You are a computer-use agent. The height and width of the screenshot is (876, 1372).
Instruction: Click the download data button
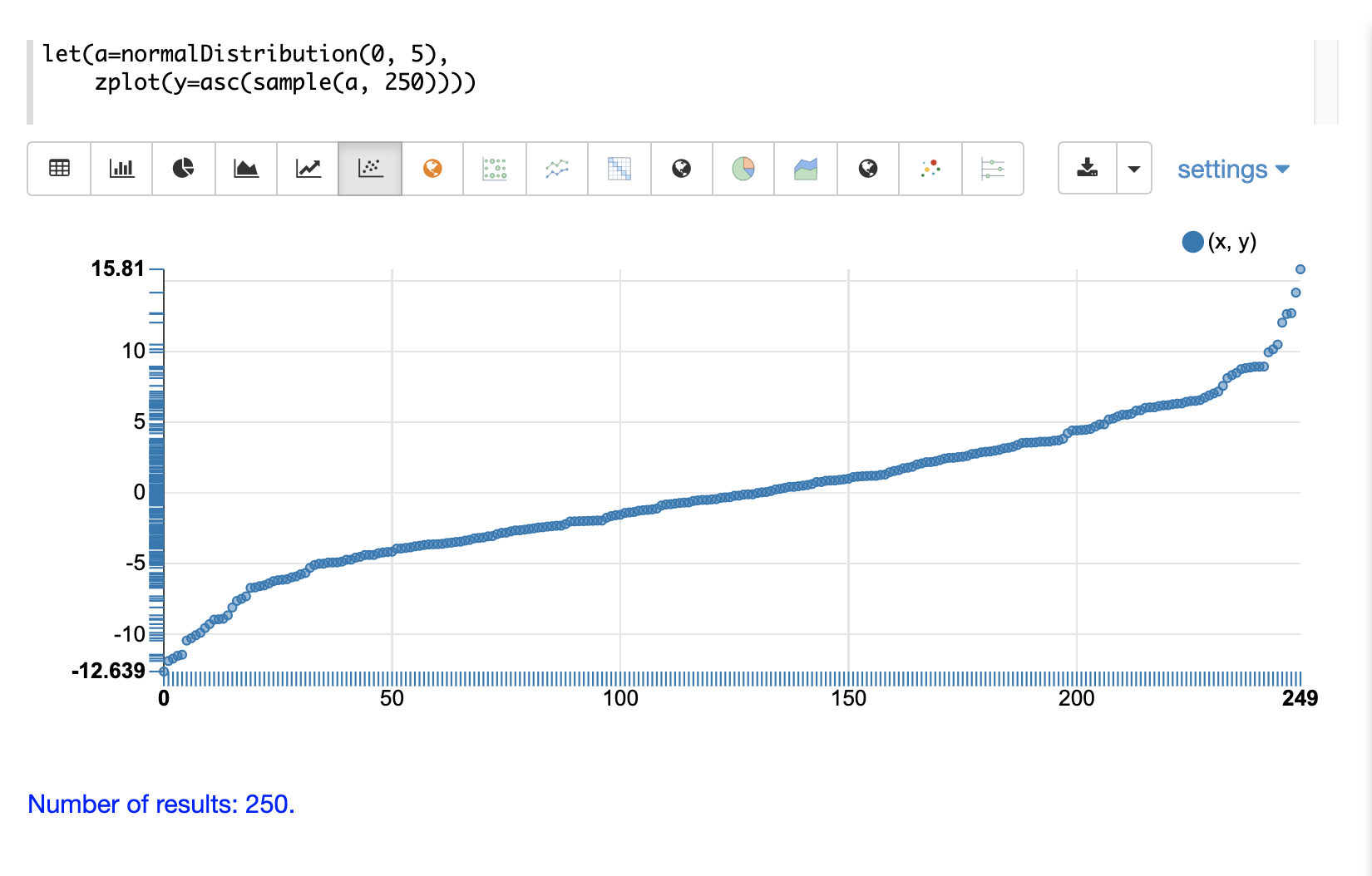1087,169
